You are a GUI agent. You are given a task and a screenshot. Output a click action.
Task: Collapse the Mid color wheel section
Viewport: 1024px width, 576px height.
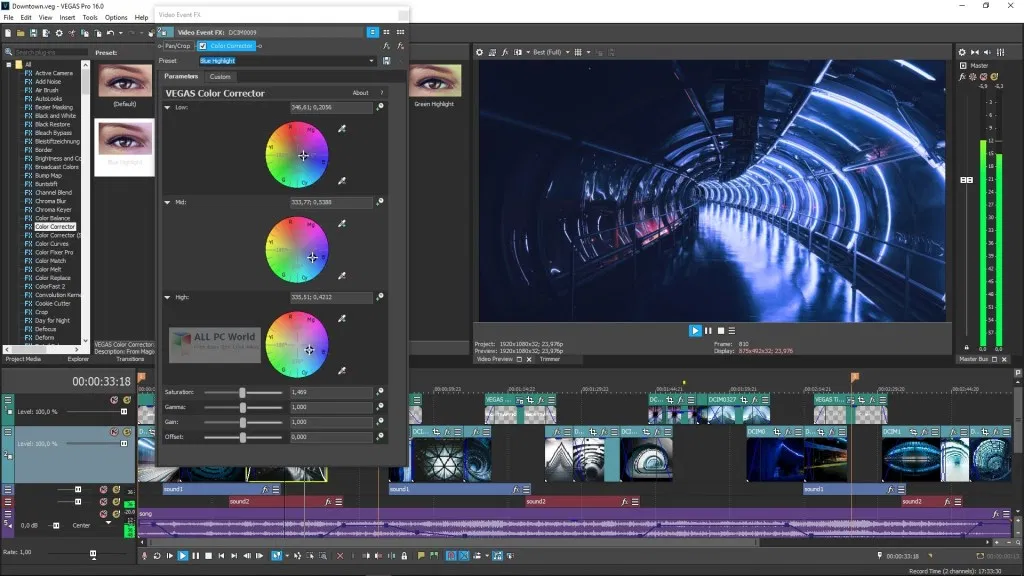pyautogui.click(x=168, y=202)
